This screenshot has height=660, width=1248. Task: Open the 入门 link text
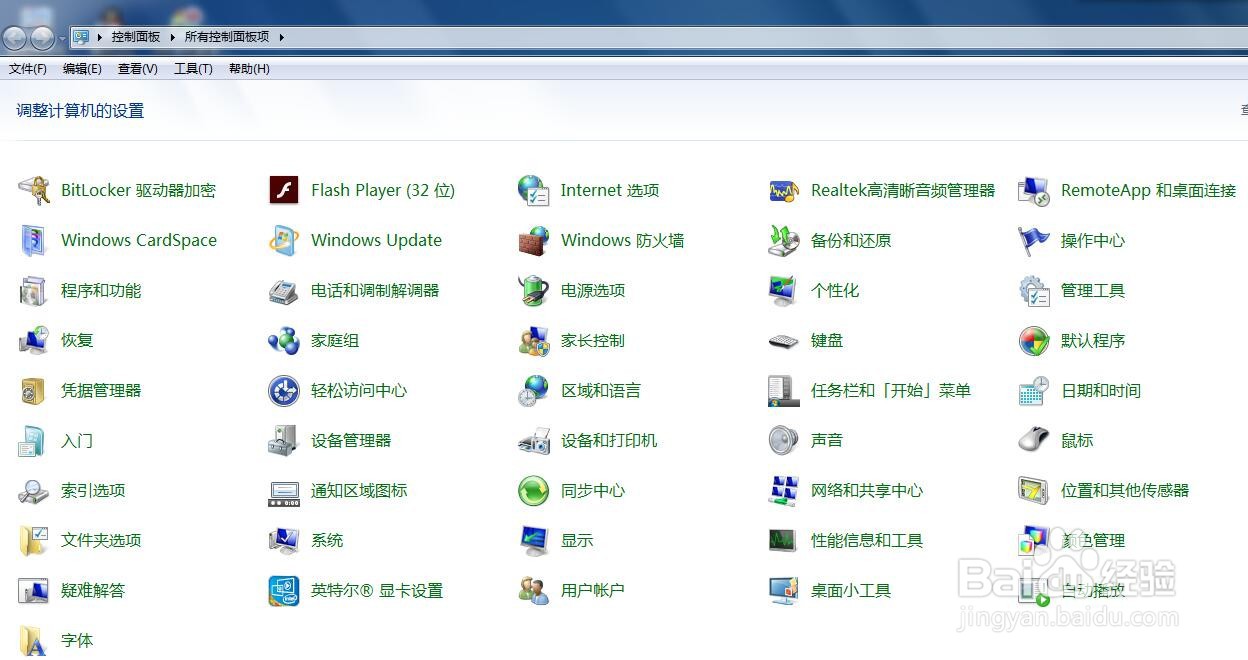77,440
